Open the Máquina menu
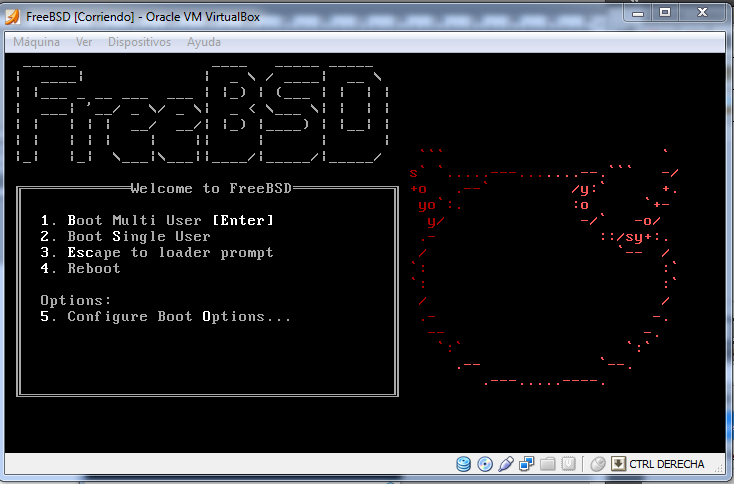Viewport: 734px width, 484px height. [37, 42]
